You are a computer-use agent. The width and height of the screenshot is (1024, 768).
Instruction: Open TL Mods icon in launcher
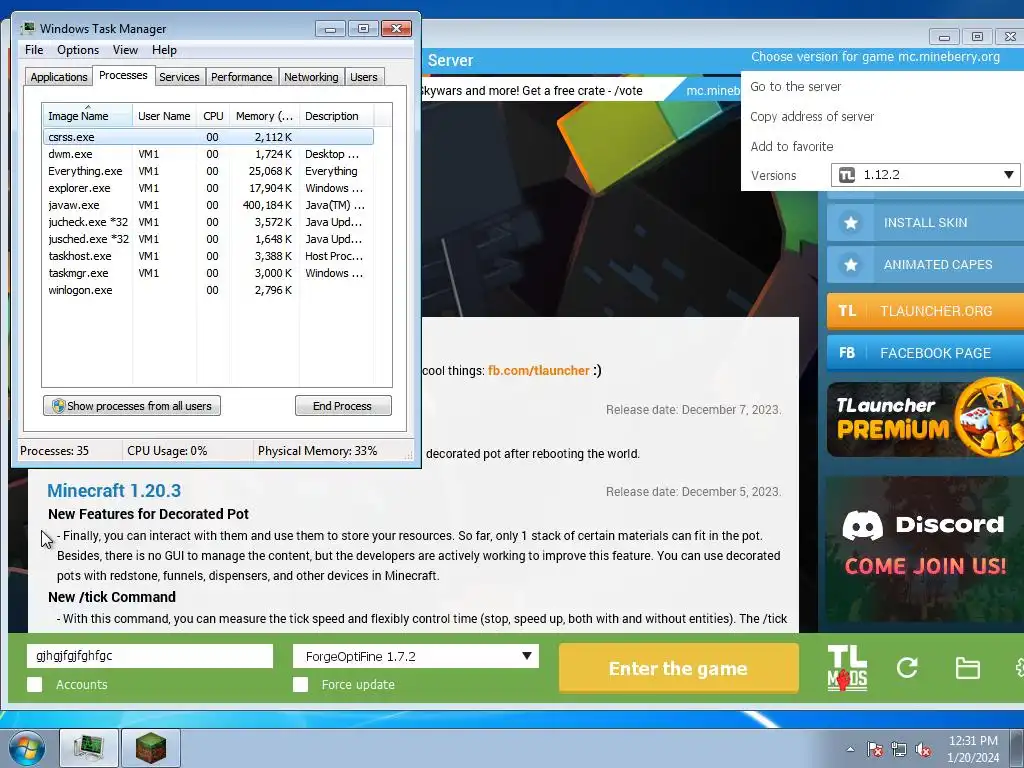click(x=847, y=667)
